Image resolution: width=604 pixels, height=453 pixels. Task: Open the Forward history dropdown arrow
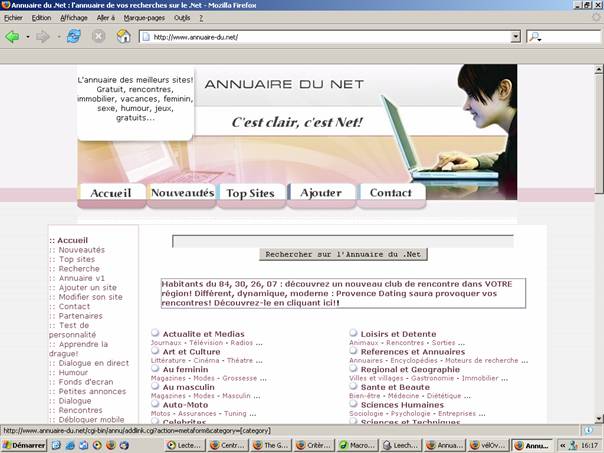coord(59,37)
